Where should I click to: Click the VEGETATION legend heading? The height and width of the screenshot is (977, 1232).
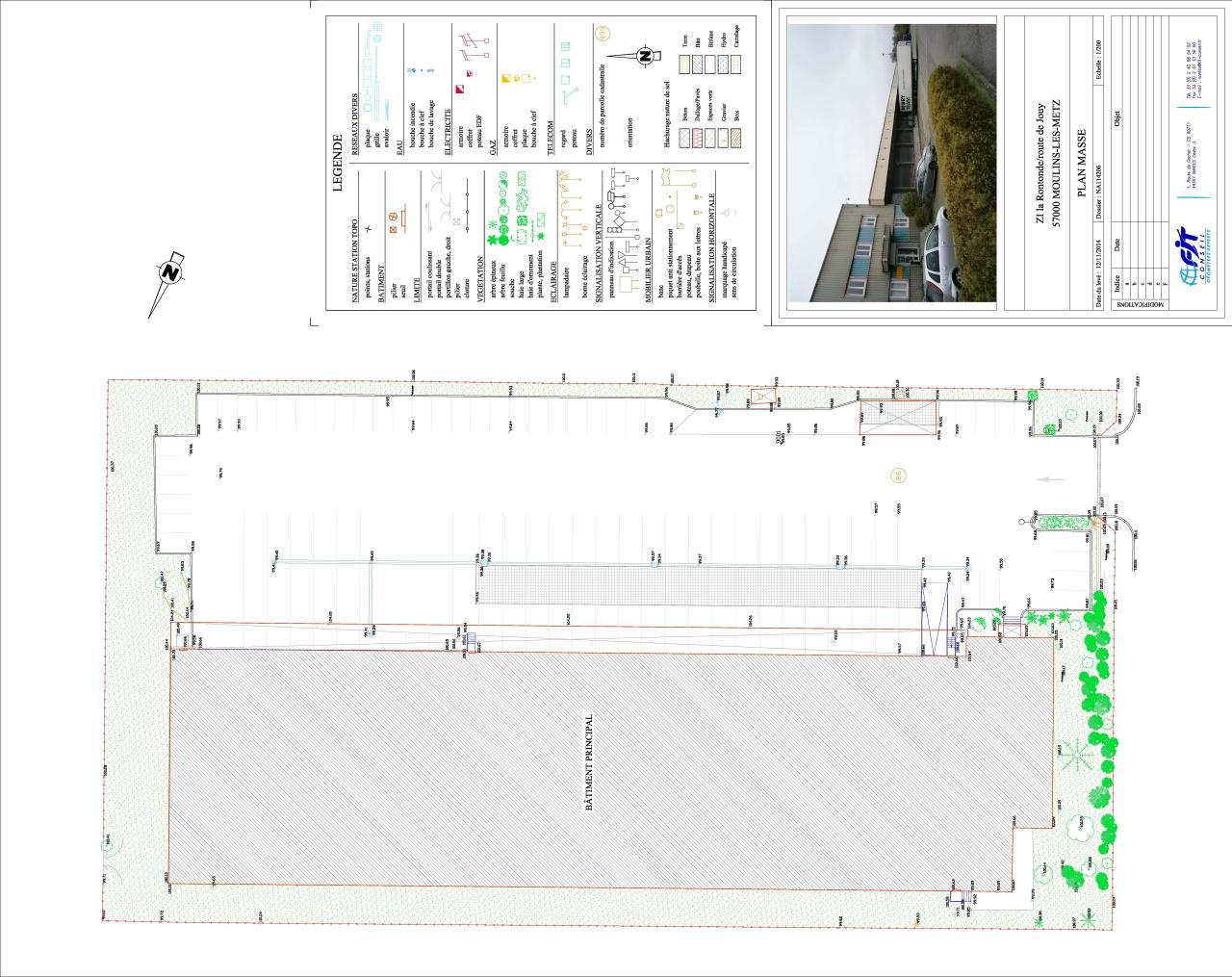pyautogui.click(x=480, y=278)
